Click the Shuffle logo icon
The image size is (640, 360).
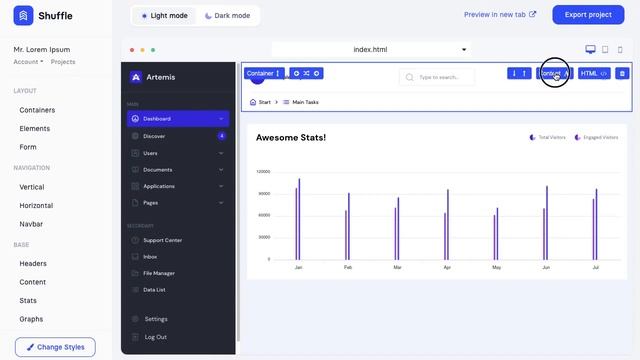(x=23, y=16)
